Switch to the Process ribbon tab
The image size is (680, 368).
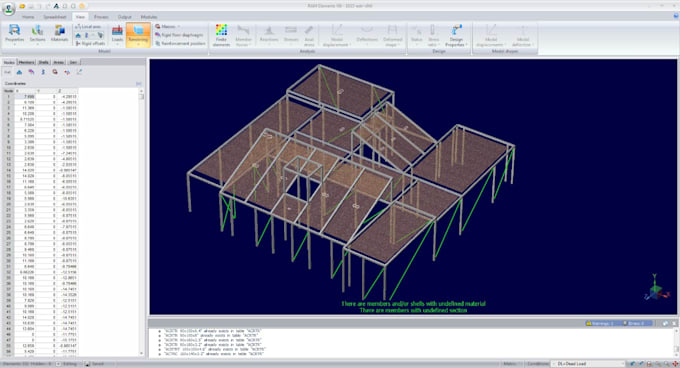pos(101,17)
